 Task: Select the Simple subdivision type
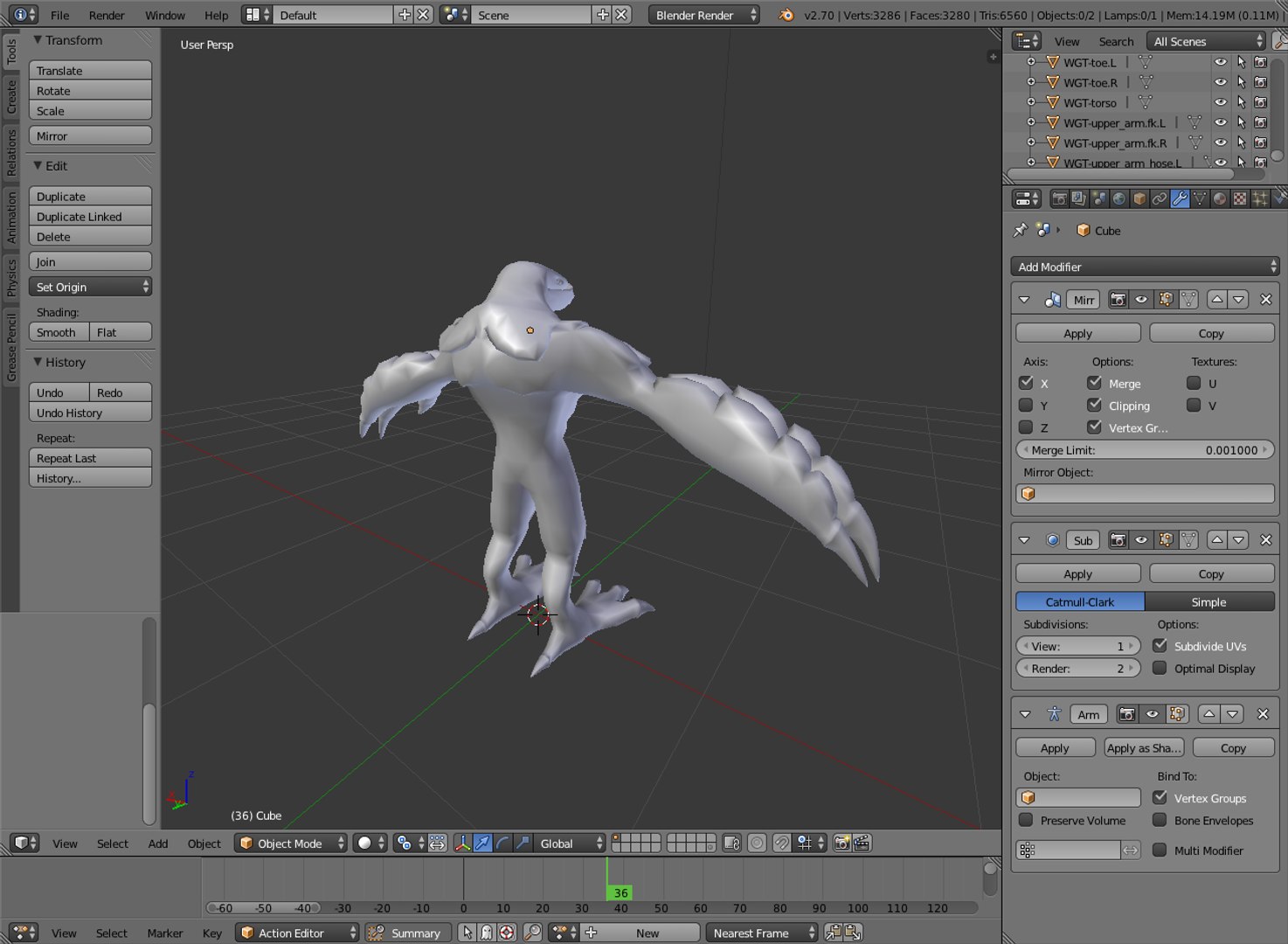[1209, 602]
